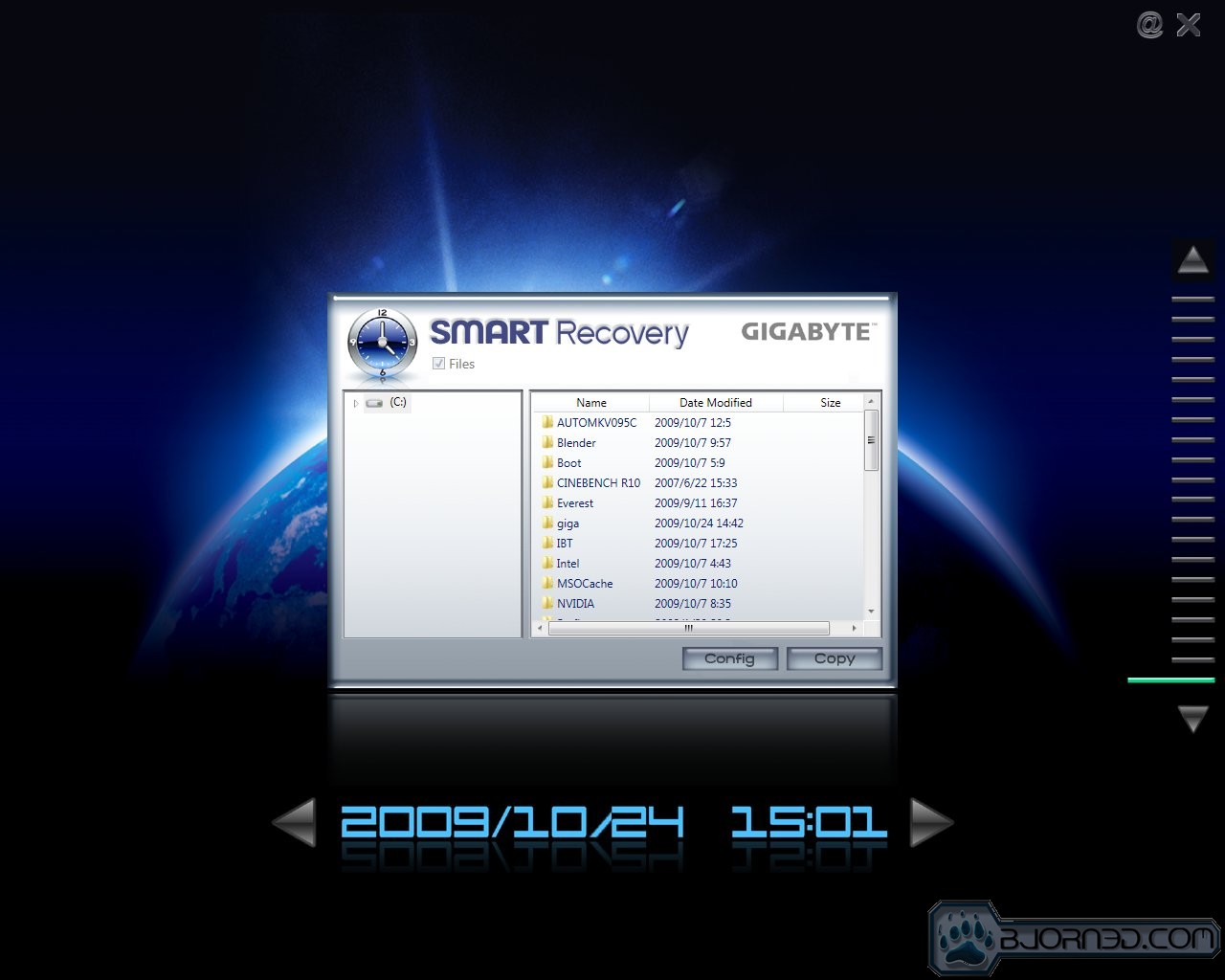Click the date 2007/6/22 15:33

(x=696, y=483)
